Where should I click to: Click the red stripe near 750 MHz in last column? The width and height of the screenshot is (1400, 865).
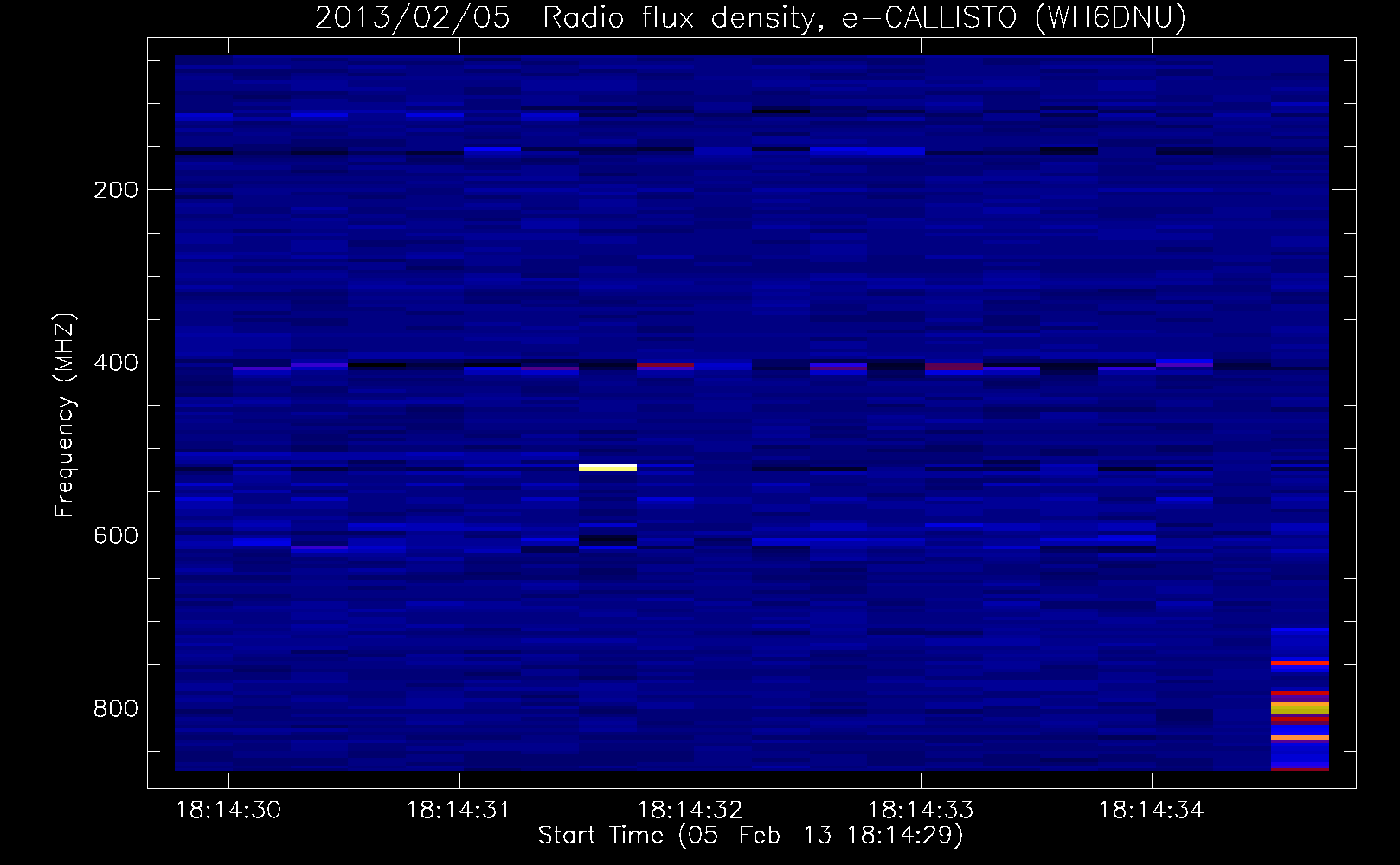1300,663
